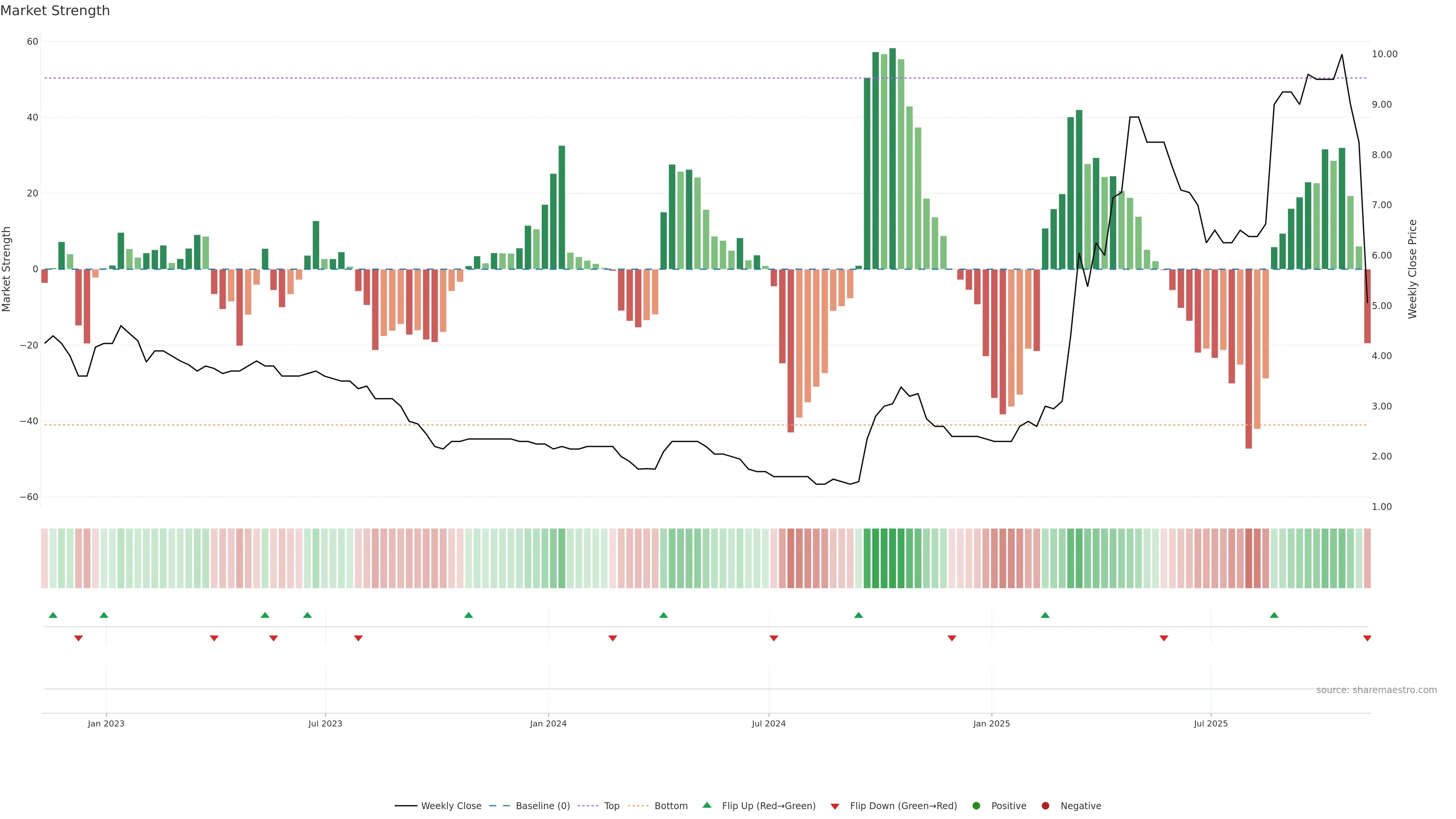1456x819 pixels.
Task: Click the flip-up marker before Jan 2023
Action: (104, 615)
